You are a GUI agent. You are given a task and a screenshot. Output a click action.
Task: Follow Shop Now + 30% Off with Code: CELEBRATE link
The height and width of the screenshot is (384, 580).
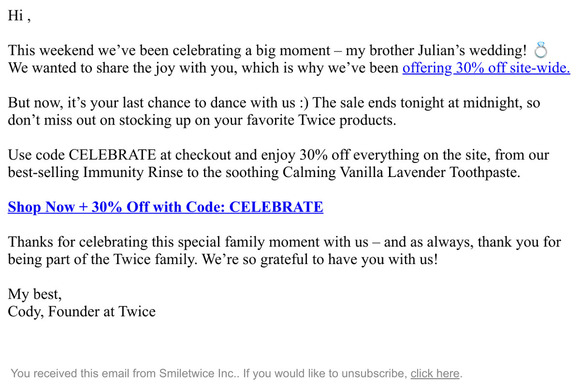click(165, 207)
